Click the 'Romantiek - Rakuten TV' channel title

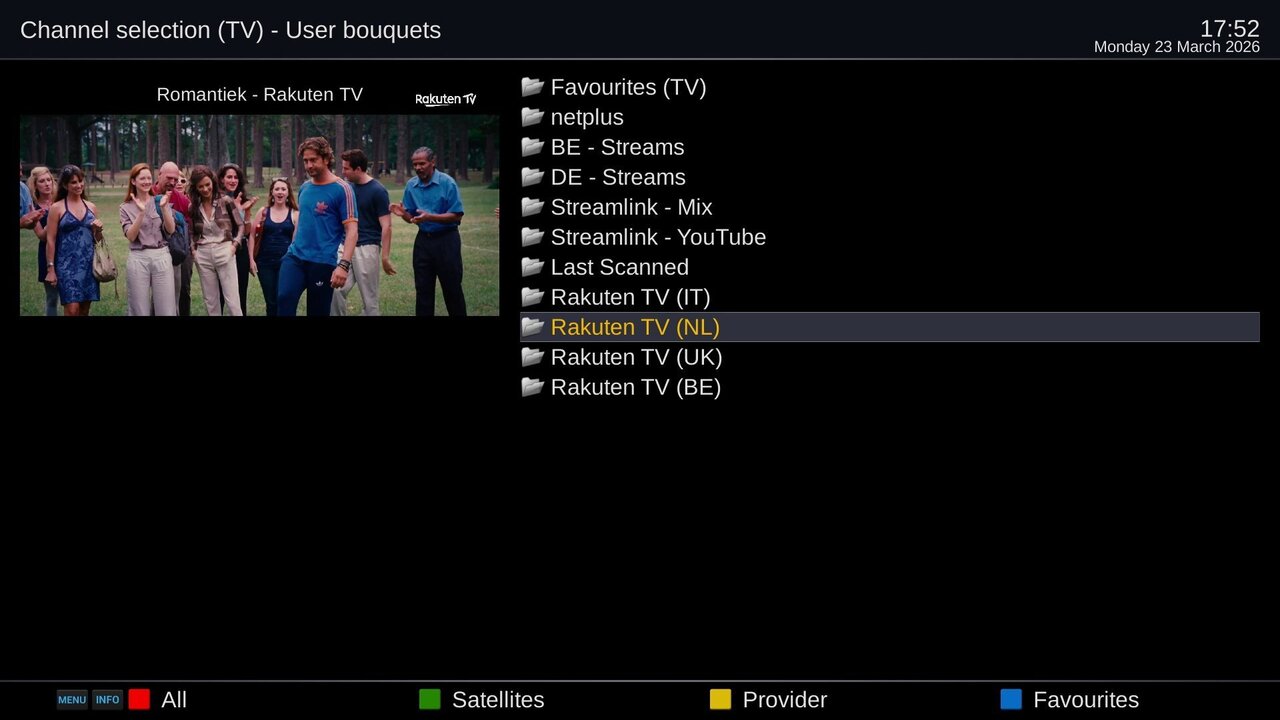260,94
